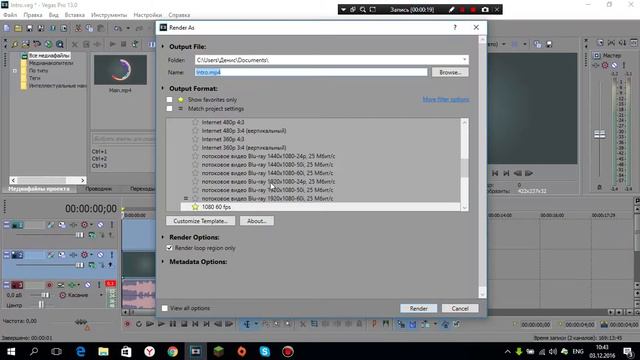Cancel the Render As dialog
This screenshot has width=640, height=360.
point(460,308)
